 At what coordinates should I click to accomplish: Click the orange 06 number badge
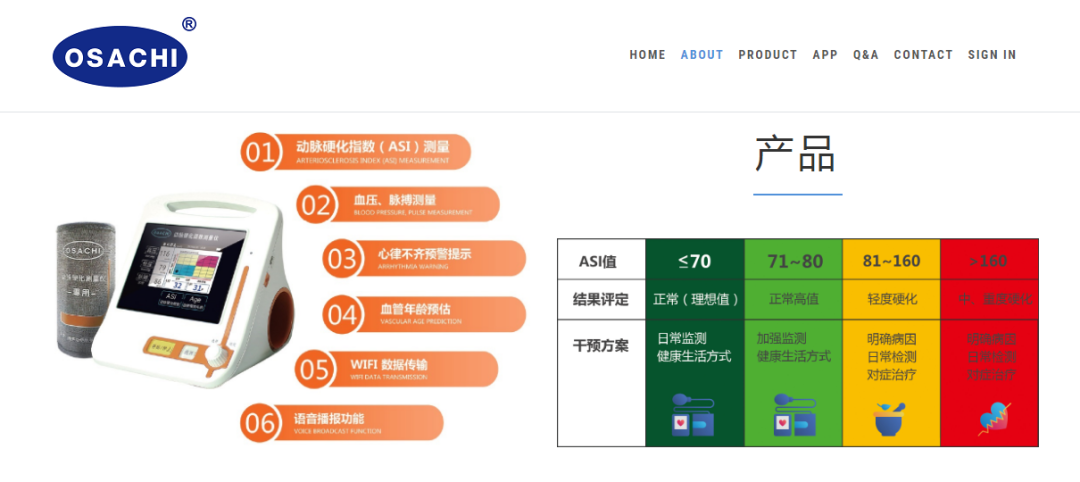click(x=259, y=423)
